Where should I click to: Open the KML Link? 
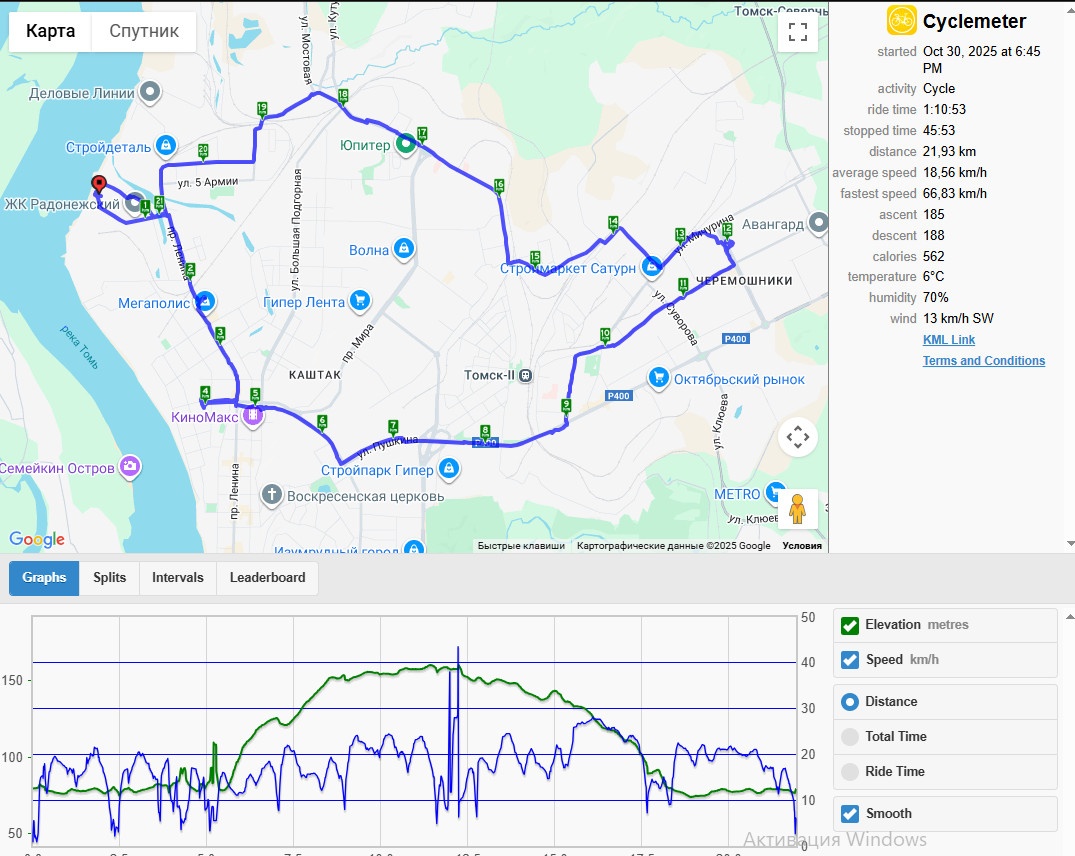click(x=949, y=340)
